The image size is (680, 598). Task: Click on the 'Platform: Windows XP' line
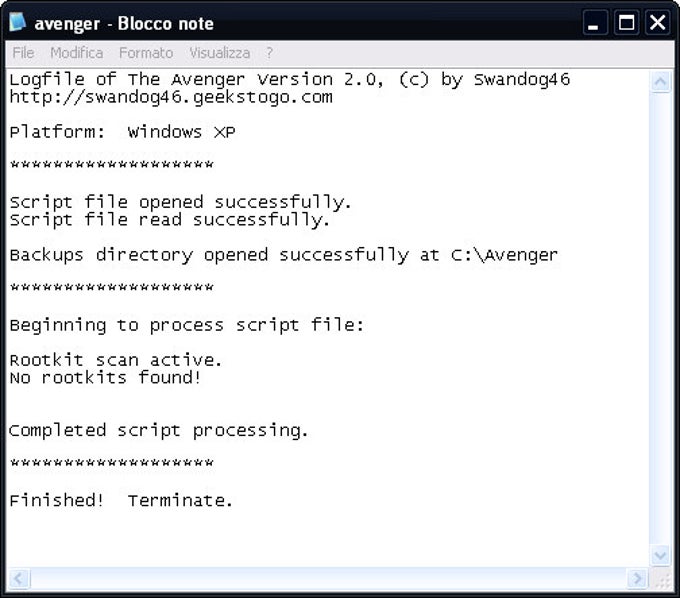pos(122,132)
